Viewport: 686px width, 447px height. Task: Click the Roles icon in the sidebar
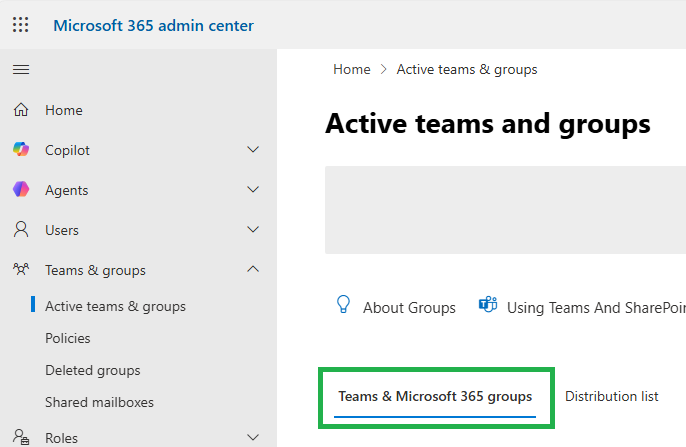pos(21,437)
